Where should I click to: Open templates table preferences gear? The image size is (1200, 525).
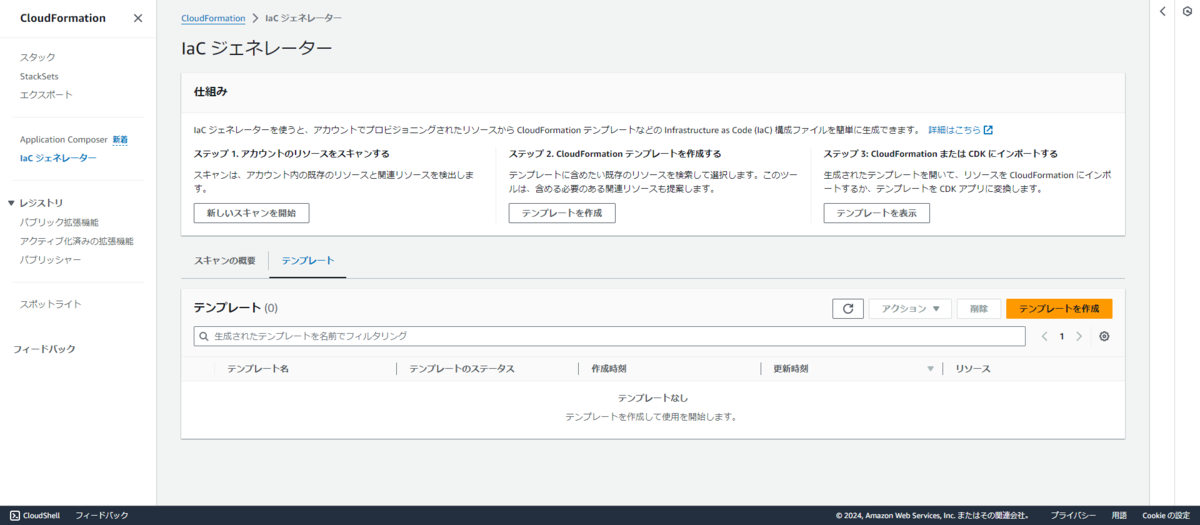click(x=1104, y=336)
